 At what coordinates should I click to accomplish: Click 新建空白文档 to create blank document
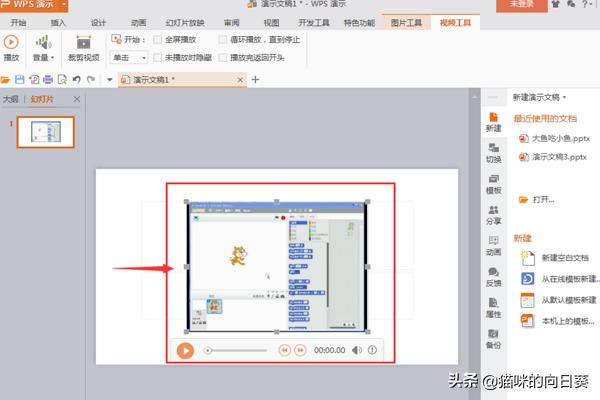(x=555, y=258)
